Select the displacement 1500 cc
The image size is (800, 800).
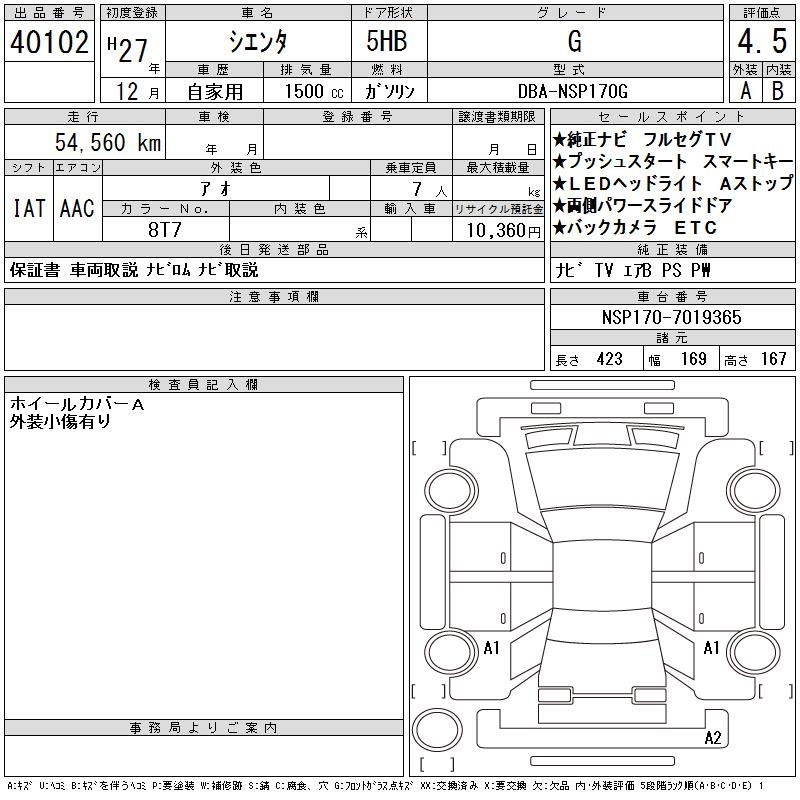click(x=314, y=91)
